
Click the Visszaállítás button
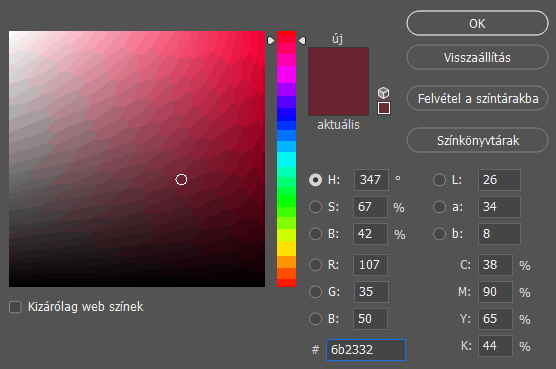point(477,57)
